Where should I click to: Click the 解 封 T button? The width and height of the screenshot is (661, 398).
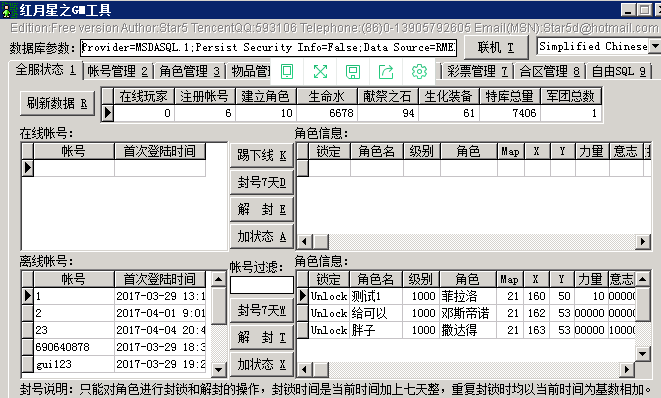pyautogui.click(x=261, y=338)
